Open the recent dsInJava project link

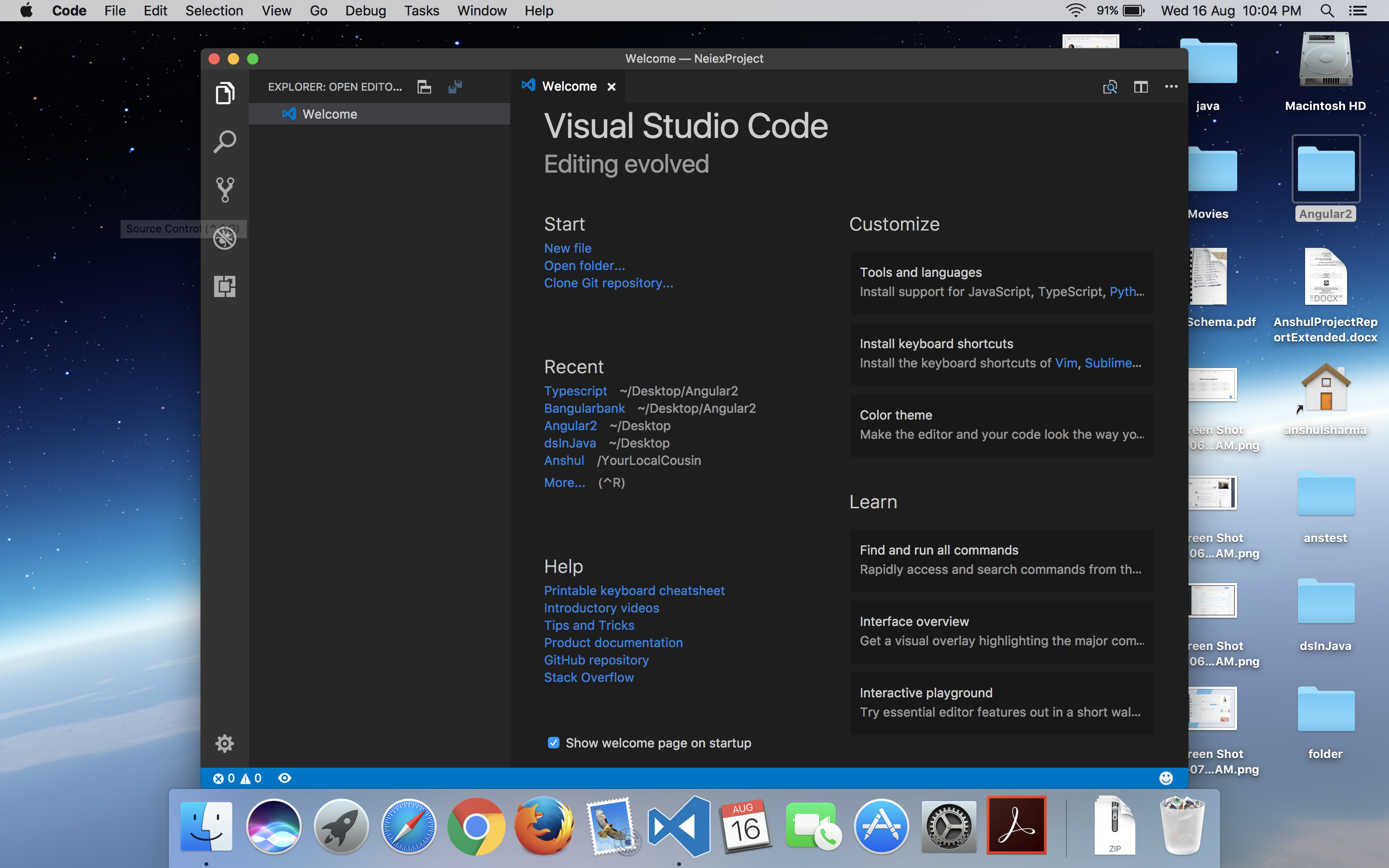click(x=570, y=443)
